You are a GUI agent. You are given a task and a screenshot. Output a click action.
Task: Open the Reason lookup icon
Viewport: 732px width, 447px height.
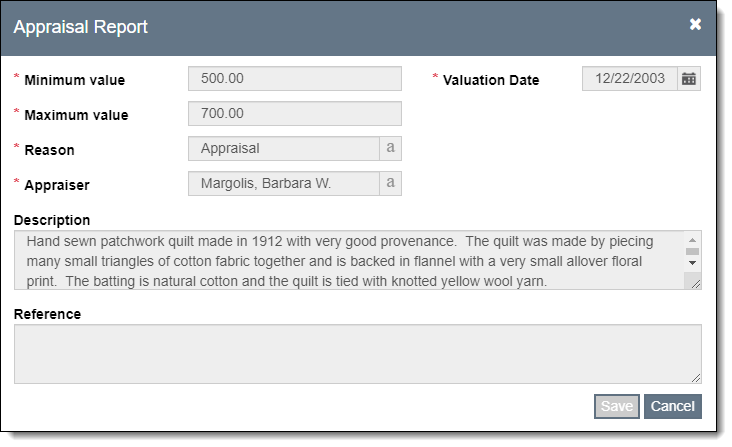(x=391, y=148)
